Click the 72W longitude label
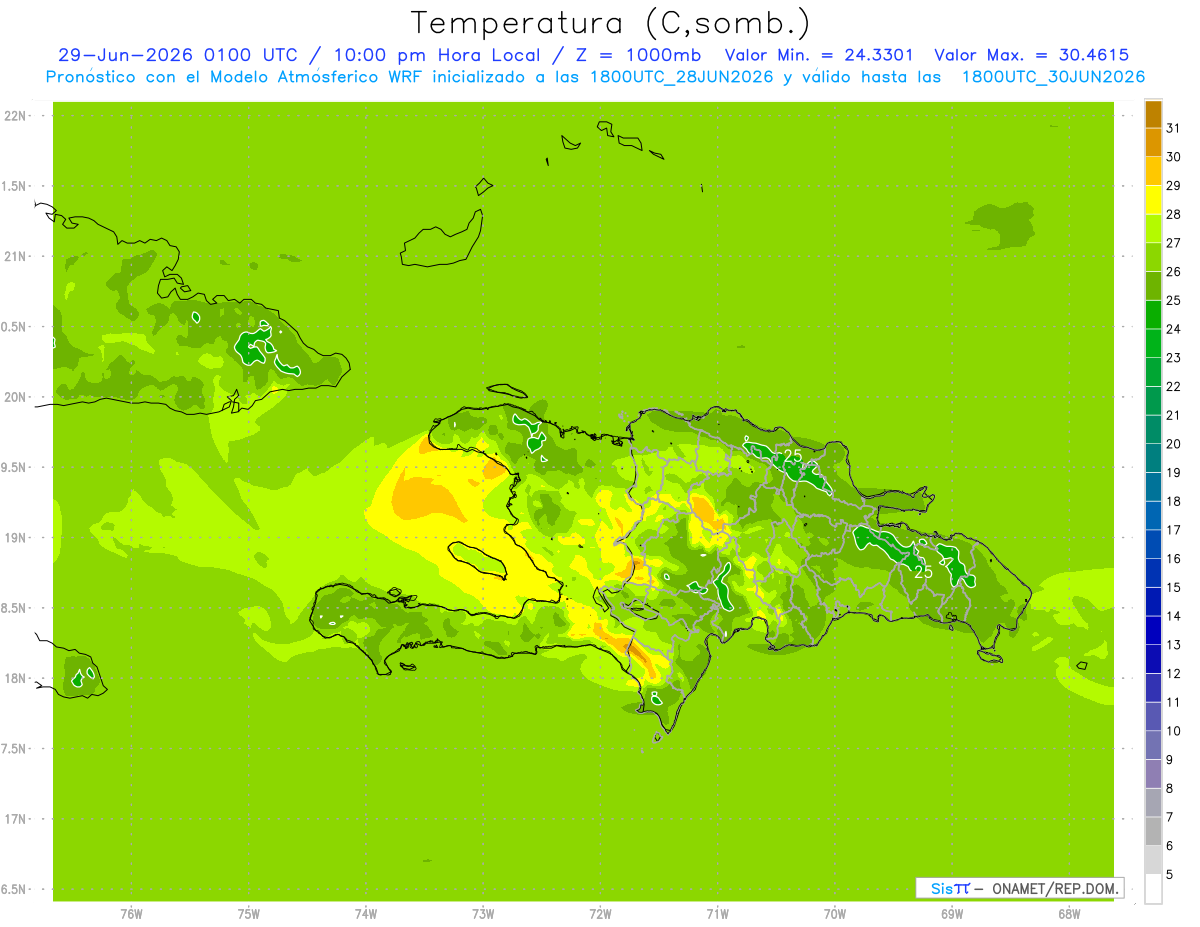 600,914
